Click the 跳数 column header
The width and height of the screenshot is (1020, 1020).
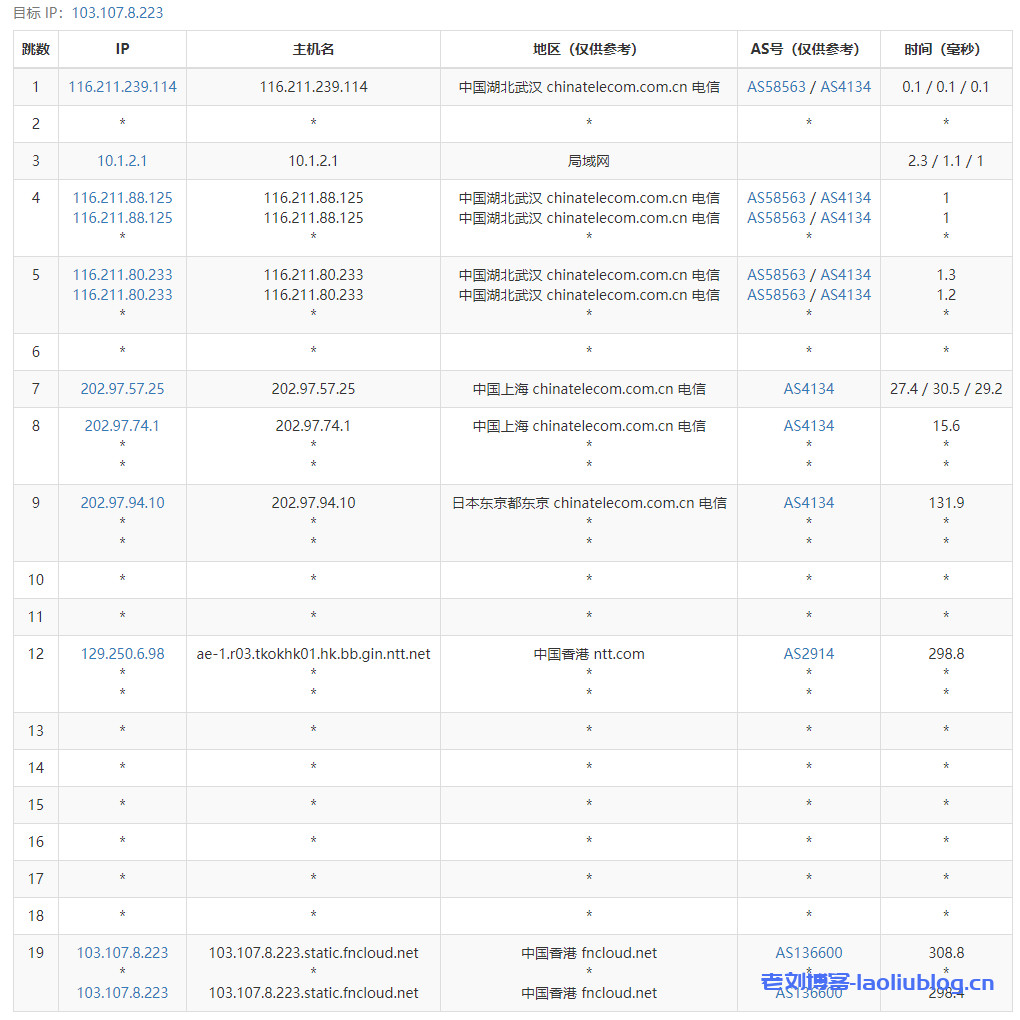click(x=36, y=49)
